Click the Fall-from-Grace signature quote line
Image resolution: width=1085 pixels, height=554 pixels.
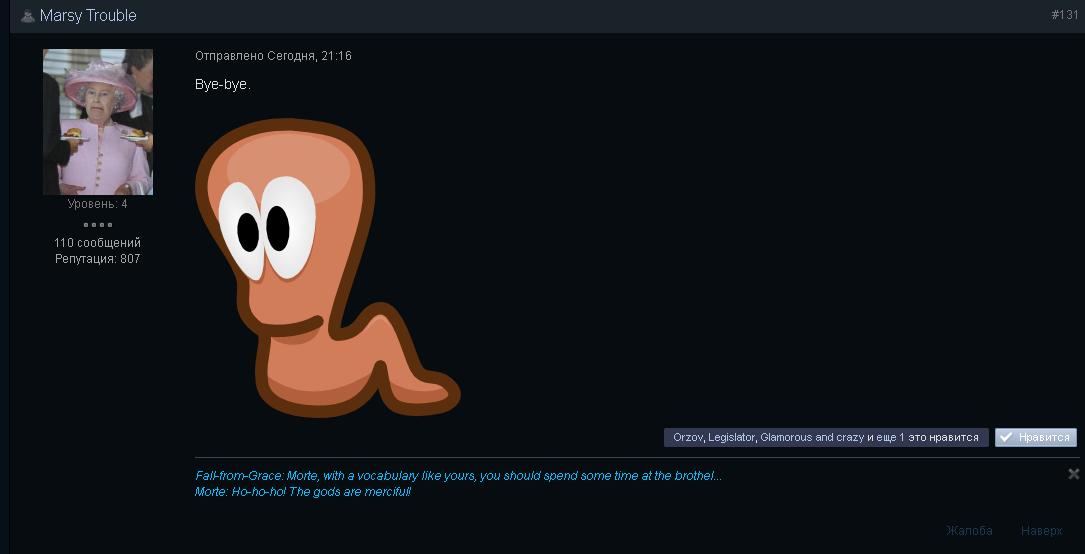(459, 476)
